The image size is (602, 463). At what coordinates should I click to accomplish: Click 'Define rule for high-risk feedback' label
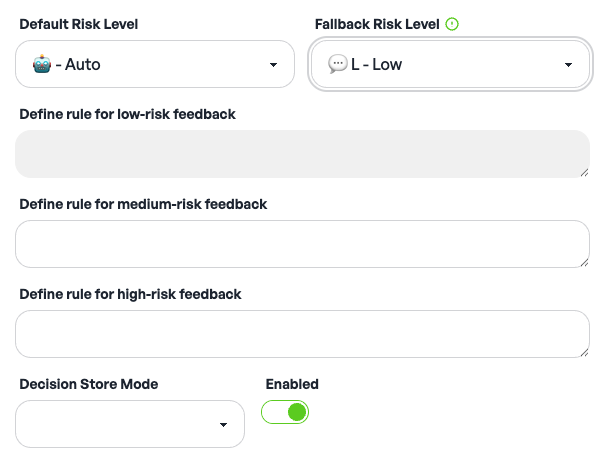(x=130, y=294)
